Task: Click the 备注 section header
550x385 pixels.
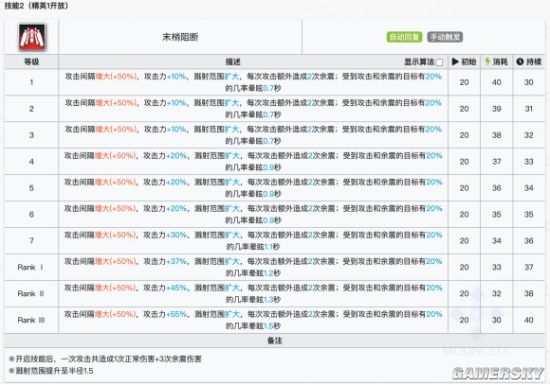Action: (274, 340)
